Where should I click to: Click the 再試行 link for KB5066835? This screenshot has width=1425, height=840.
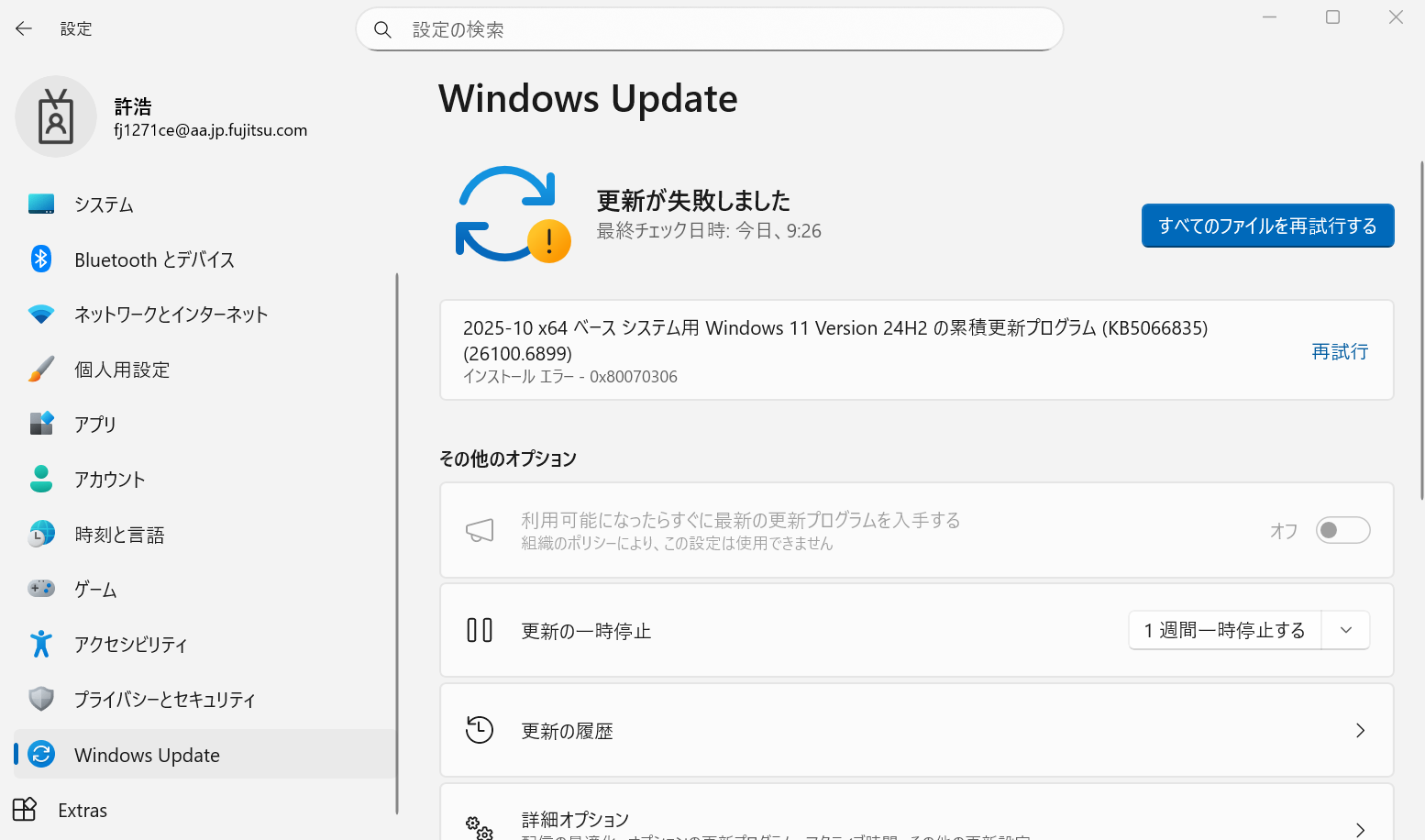[1340, 351]
